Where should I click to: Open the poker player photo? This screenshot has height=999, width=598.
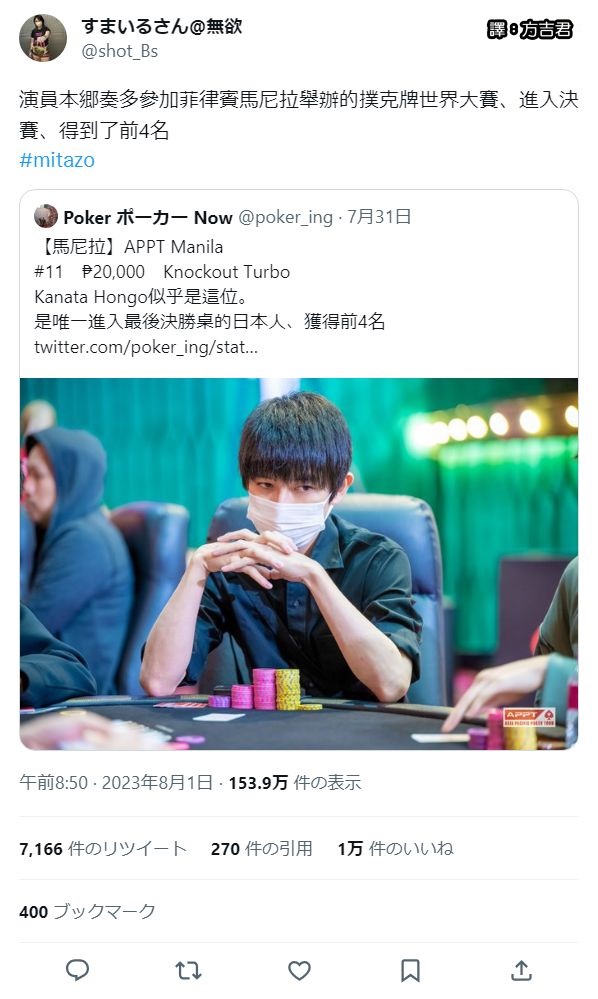(x=299, y=564)
